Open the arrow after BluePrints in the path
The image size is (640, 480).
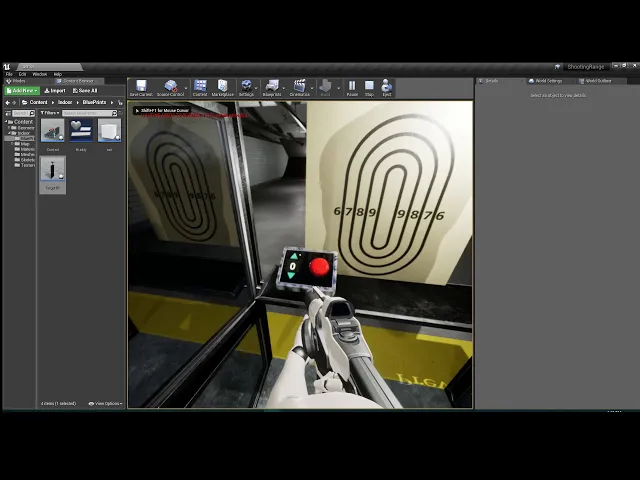(112, 102)
